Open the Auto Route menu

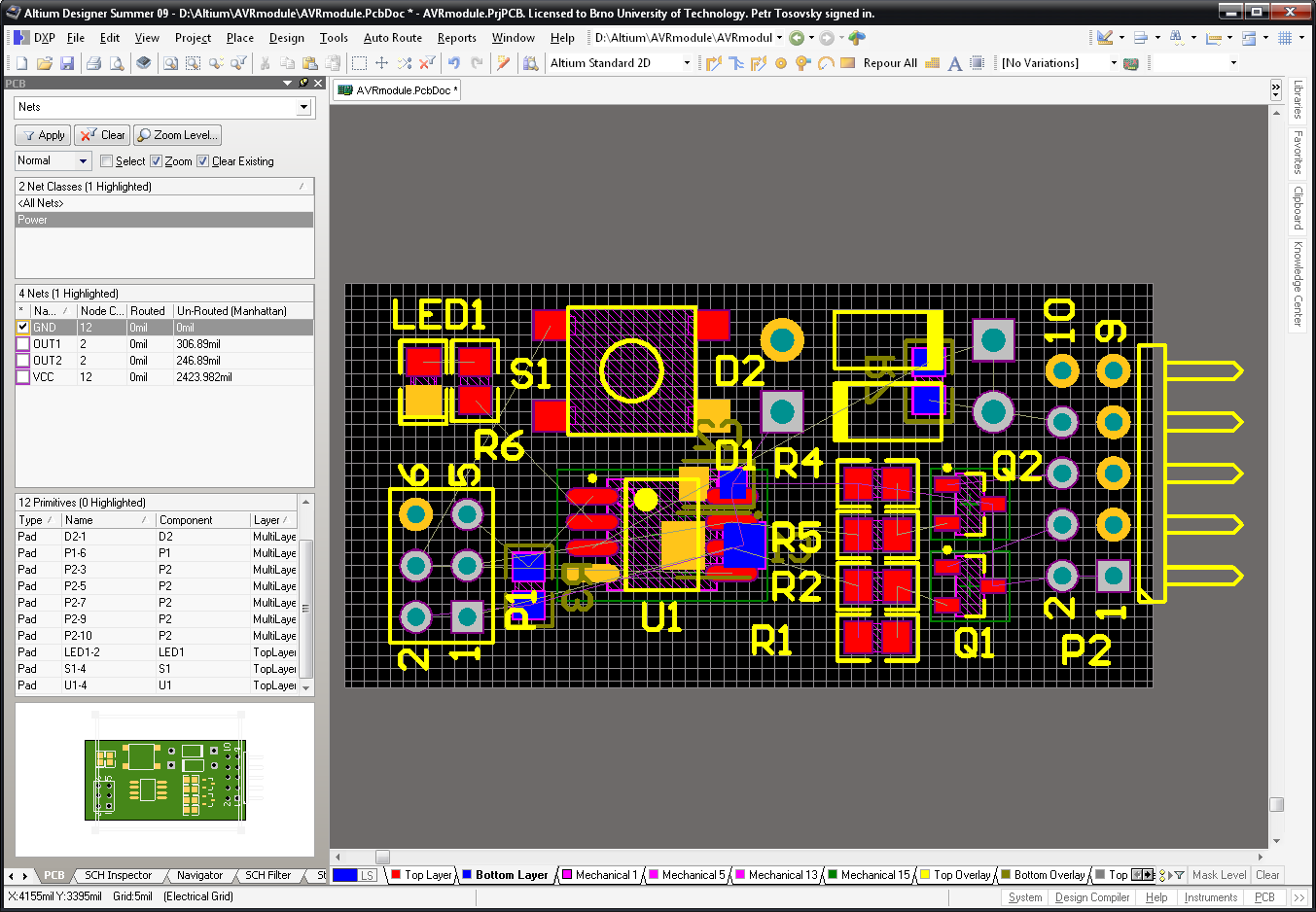[393, 38]
